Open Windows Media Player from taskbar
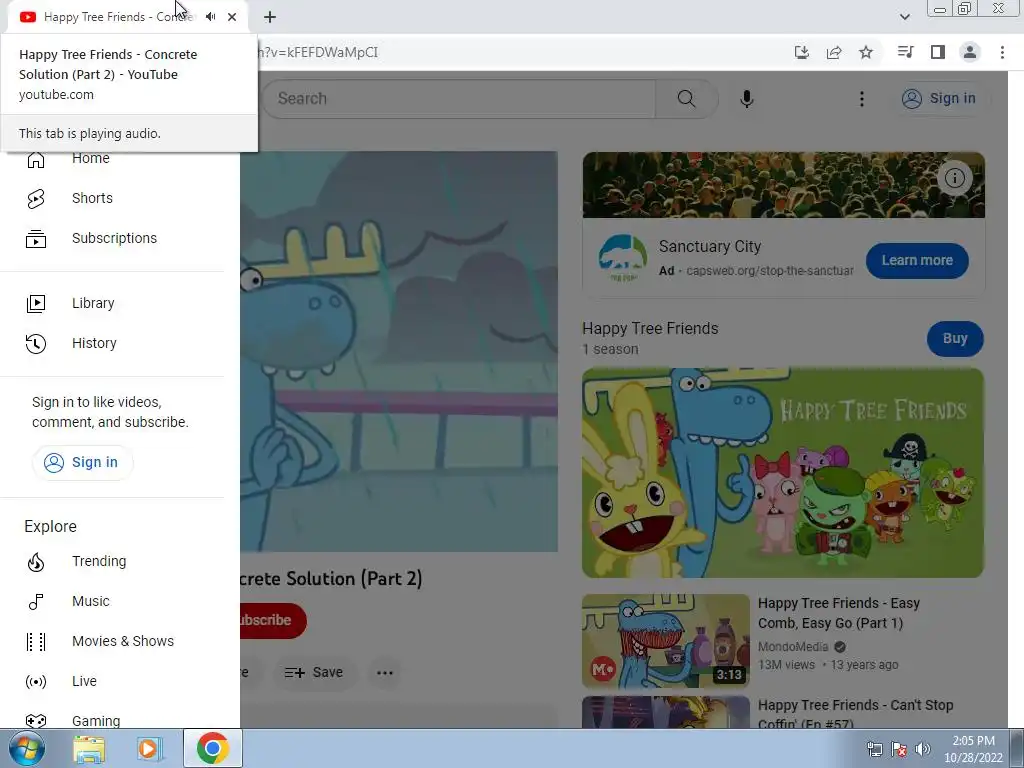The width and height of the screenshot is (1024, 768). [148, 749]
